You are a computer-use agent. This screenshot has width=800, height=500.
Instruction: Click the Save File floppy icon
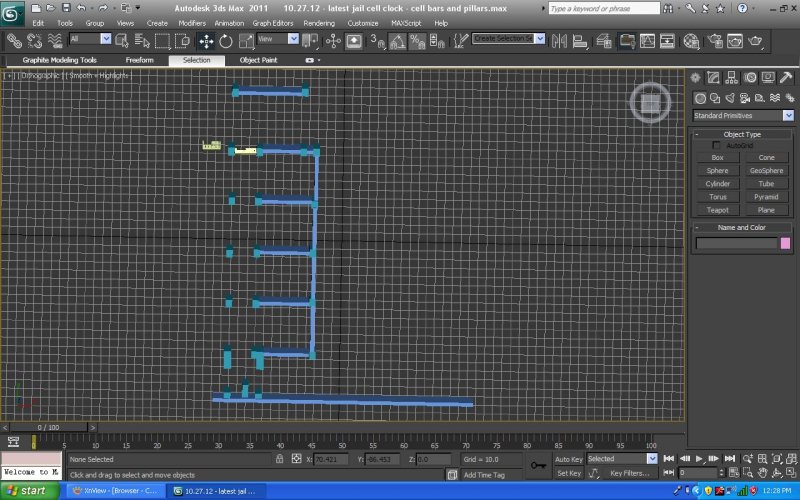[x=66, y=8]
